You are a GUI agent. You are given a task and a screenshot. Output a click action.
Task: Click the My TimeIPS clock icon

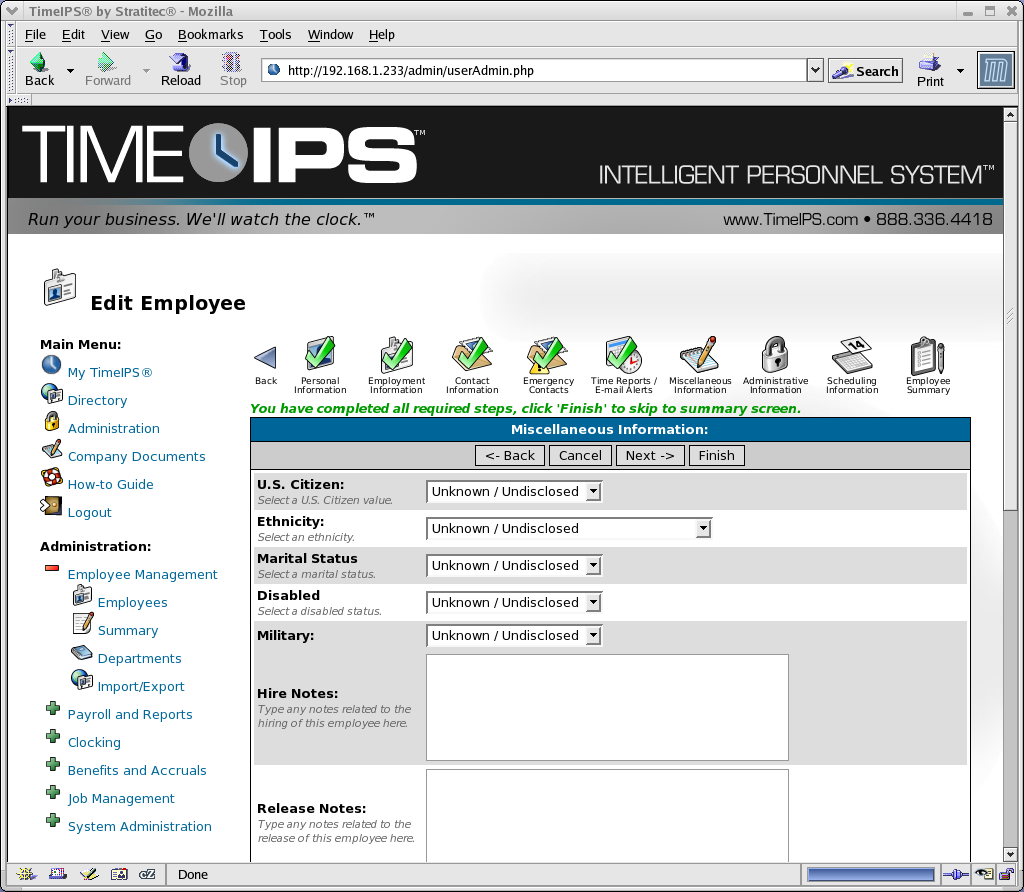point(52,364)
